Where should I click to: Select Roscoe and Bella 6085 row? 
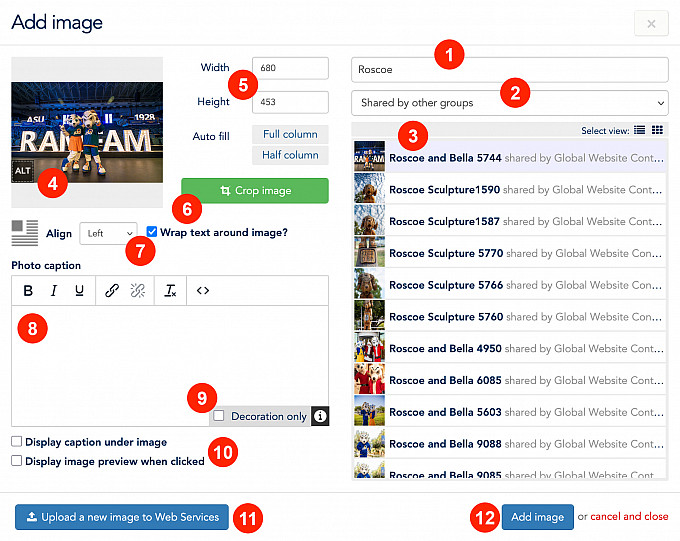(x=510, y=380)
